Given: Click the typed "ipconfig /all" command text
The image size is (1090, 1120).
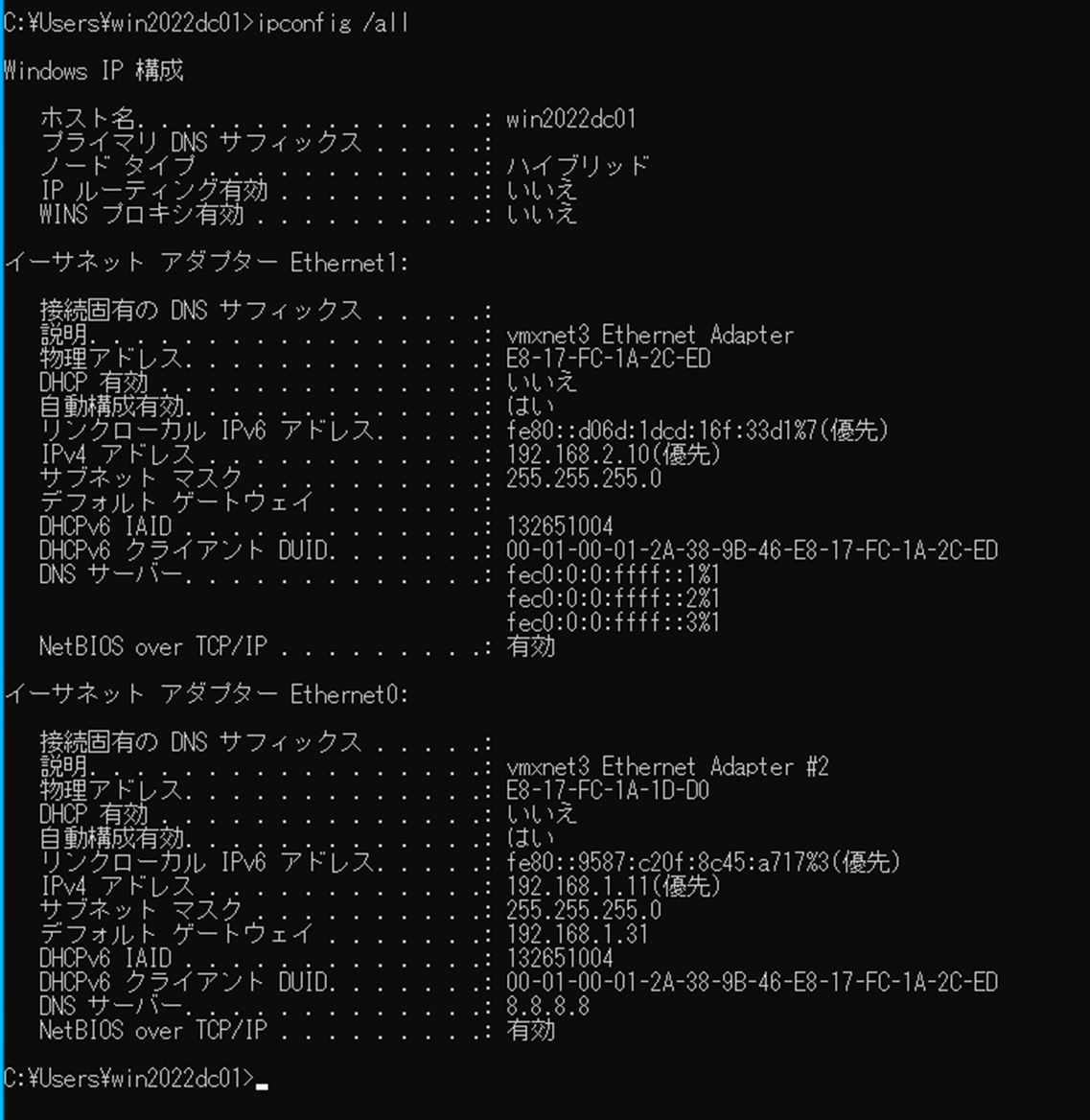Looking at the screenshot, I should (x=334, y=23).
